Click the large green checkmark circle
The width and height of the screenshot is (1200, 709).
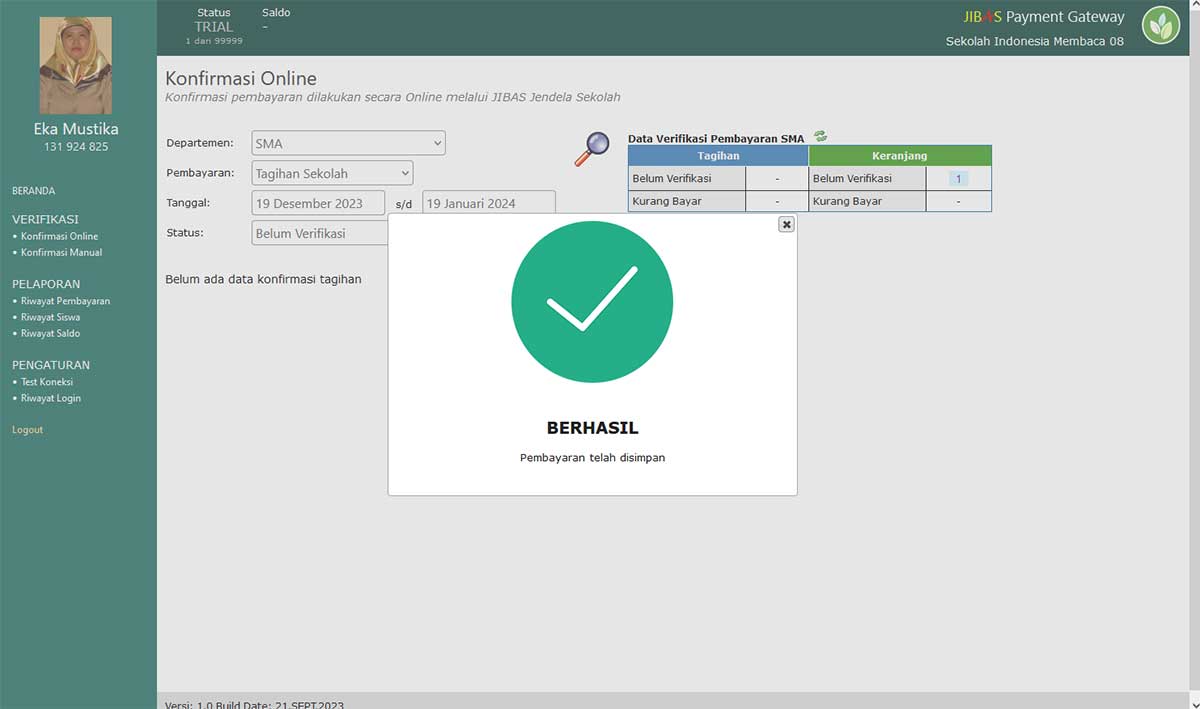(x=592, y=301)
